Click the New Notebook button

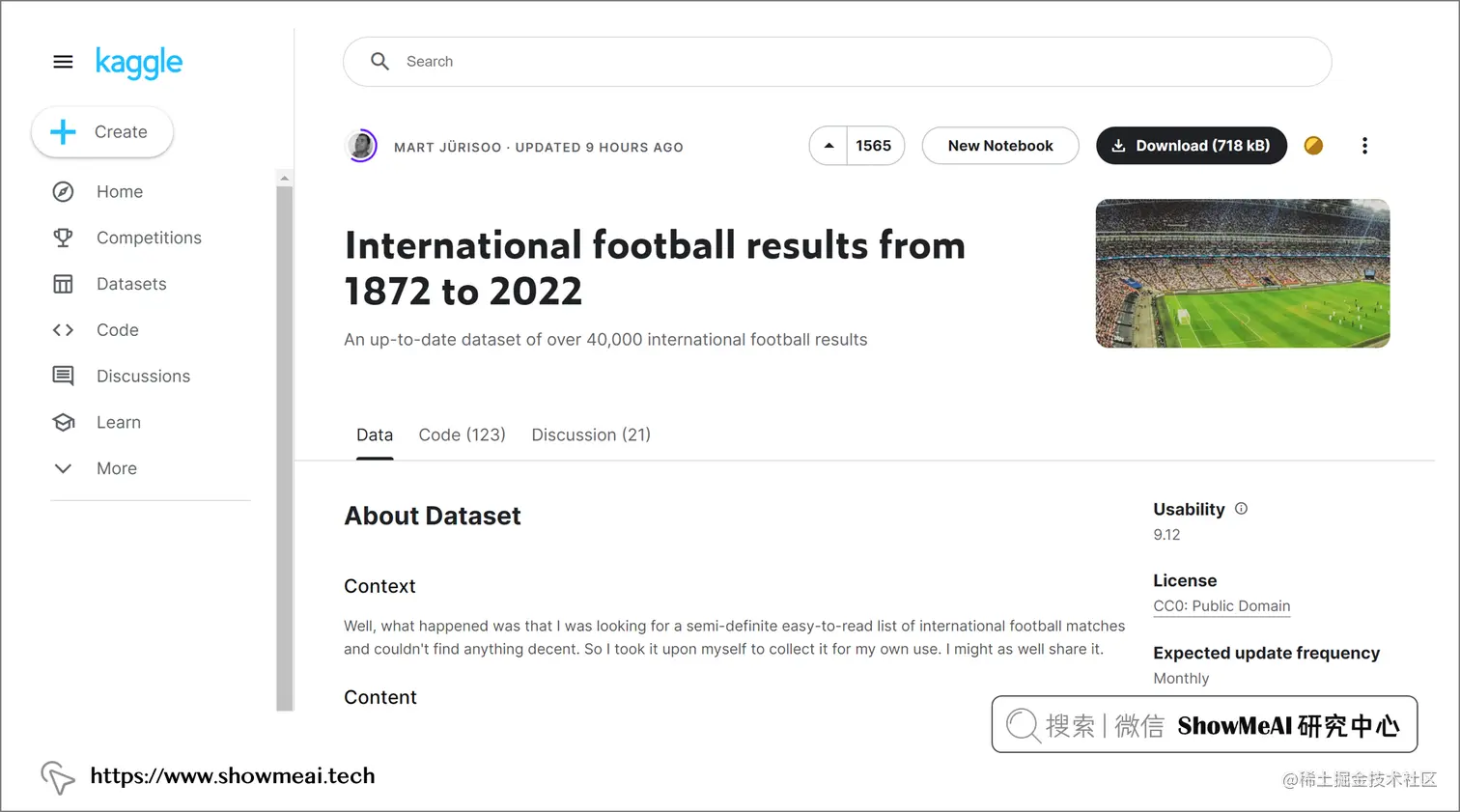[1000, 146]
